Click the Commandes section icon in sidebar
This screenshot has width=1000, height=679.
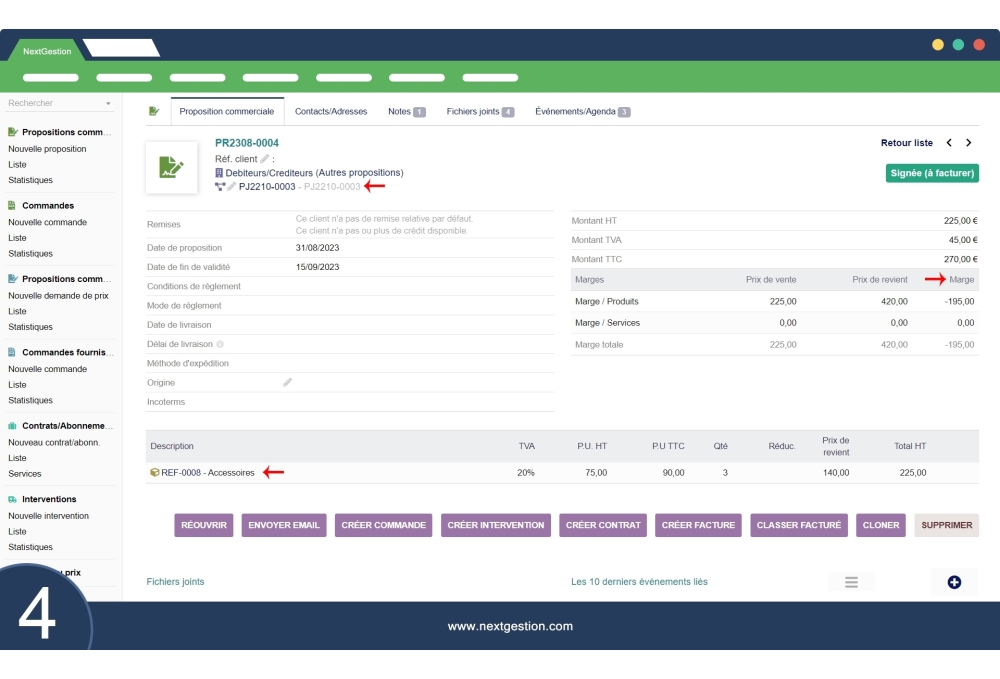10,206
